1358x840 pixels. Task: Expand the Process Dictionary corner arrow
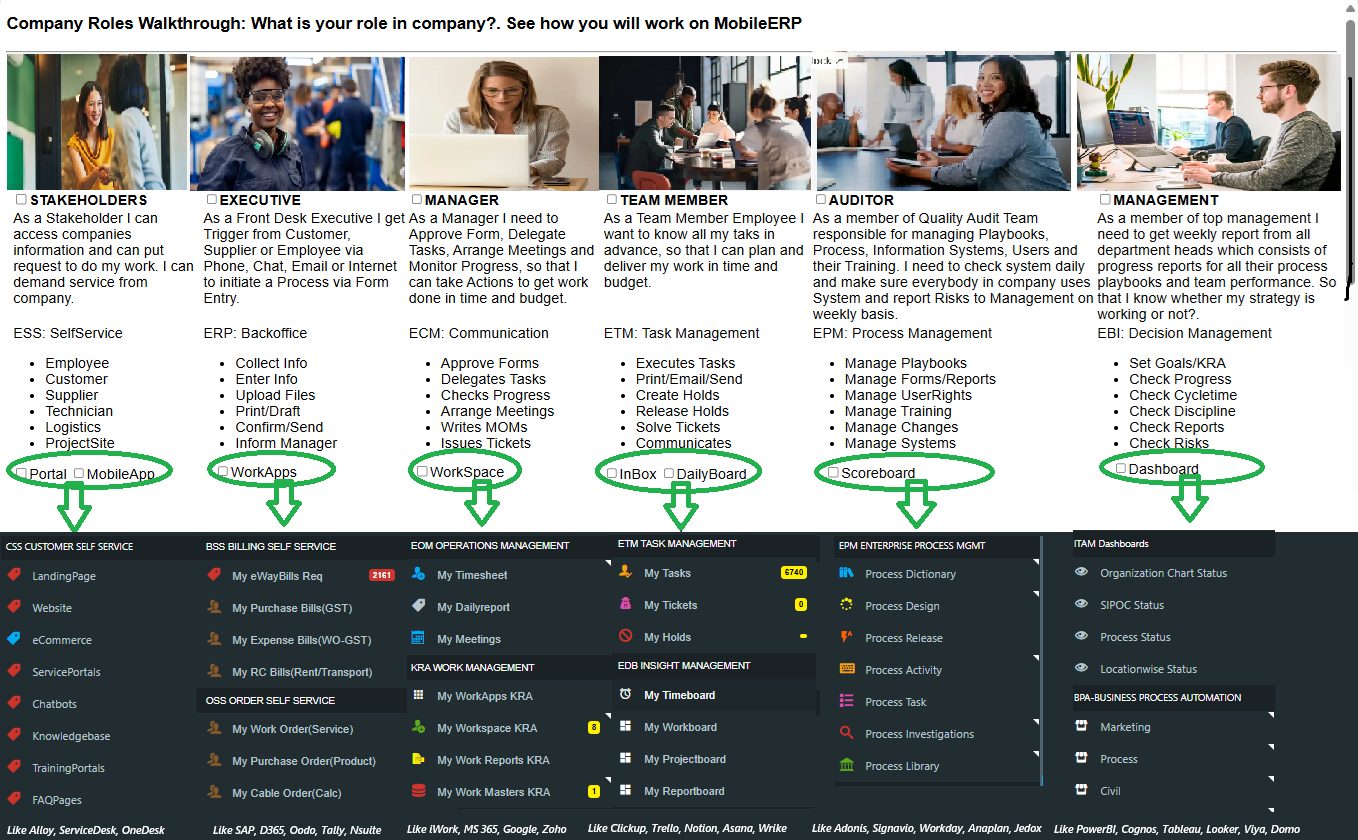1036,563
